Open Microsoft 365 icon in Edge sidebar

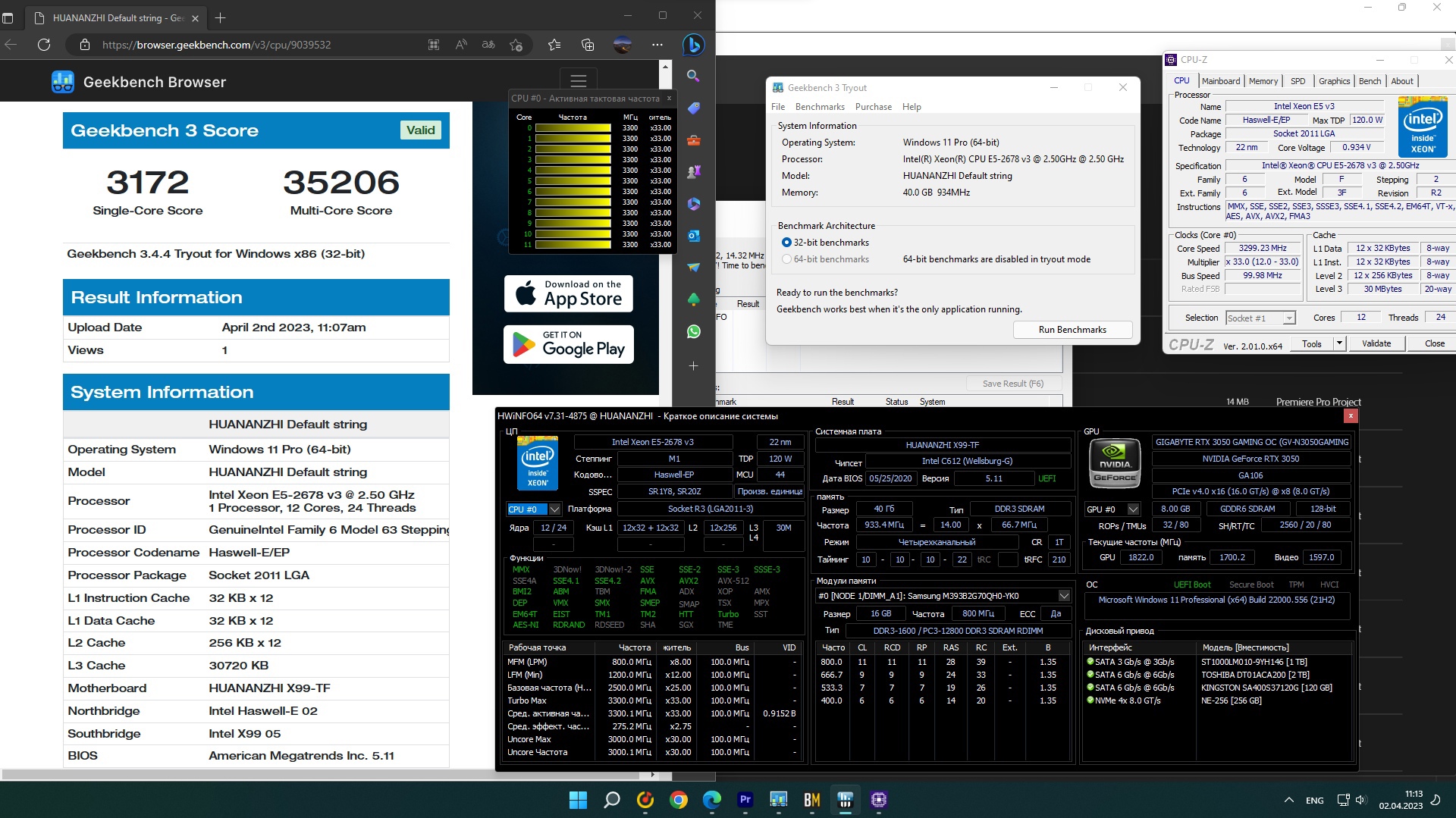693,204
